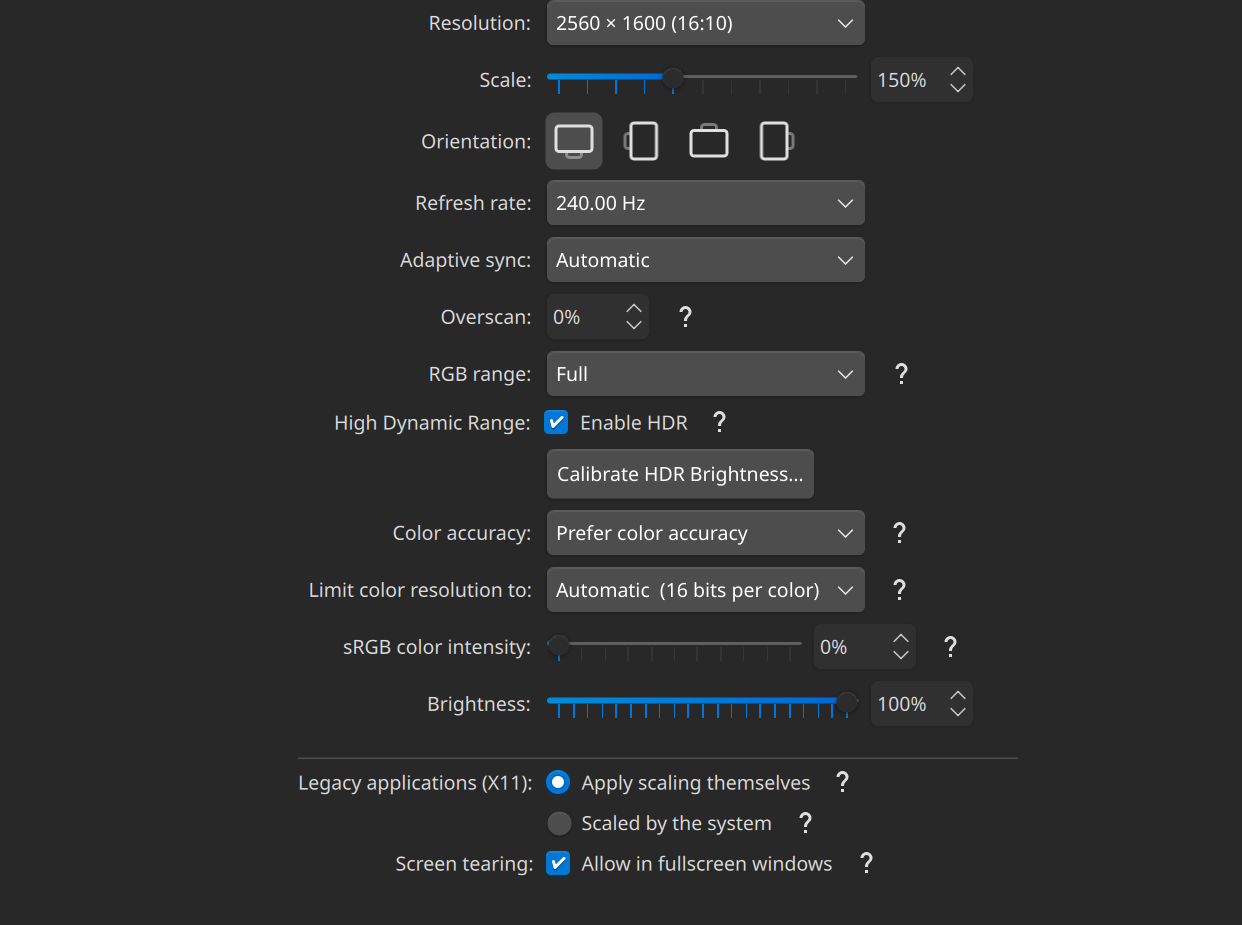The image size is (1242, 925).
Task: Increase sRGB intensity with up arrow
Action: point(901,638)
